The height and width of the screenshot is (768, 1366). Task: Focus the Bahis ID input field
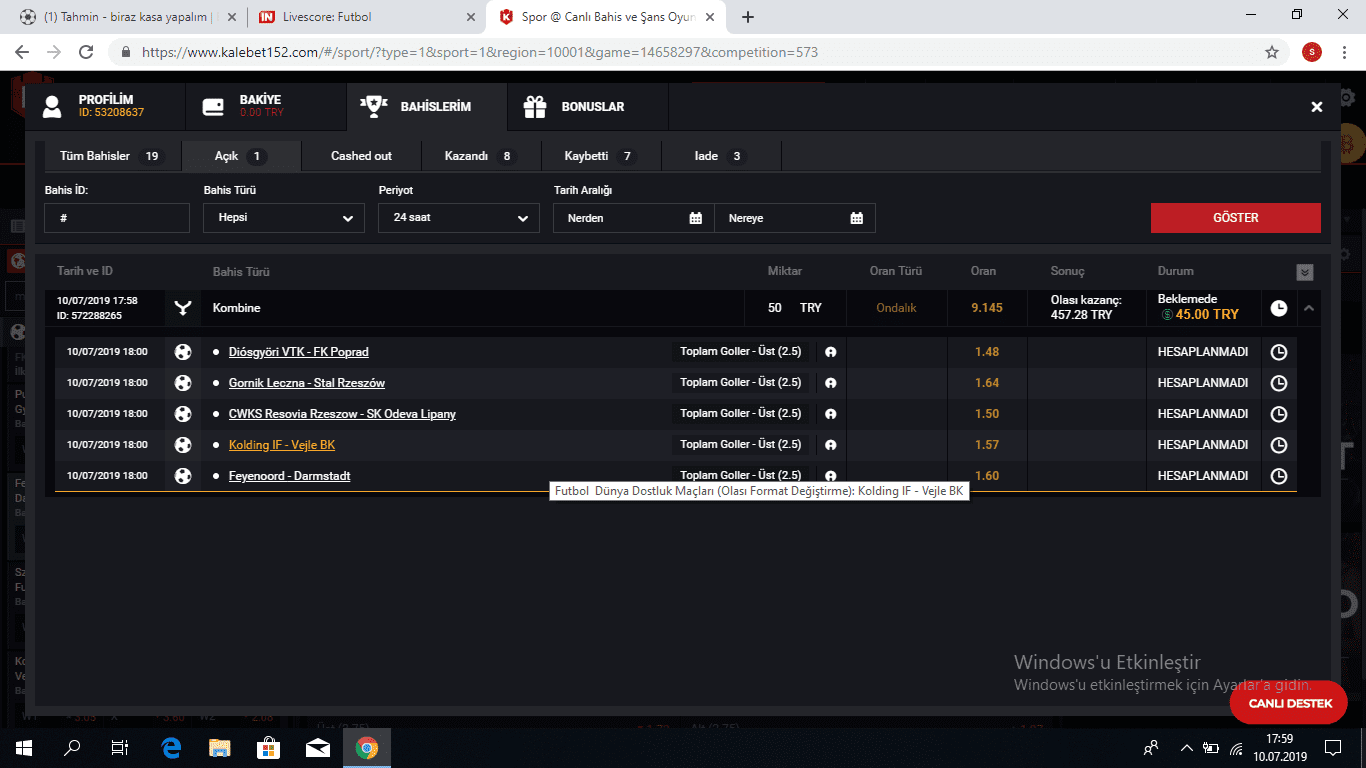tap(117, 218)
